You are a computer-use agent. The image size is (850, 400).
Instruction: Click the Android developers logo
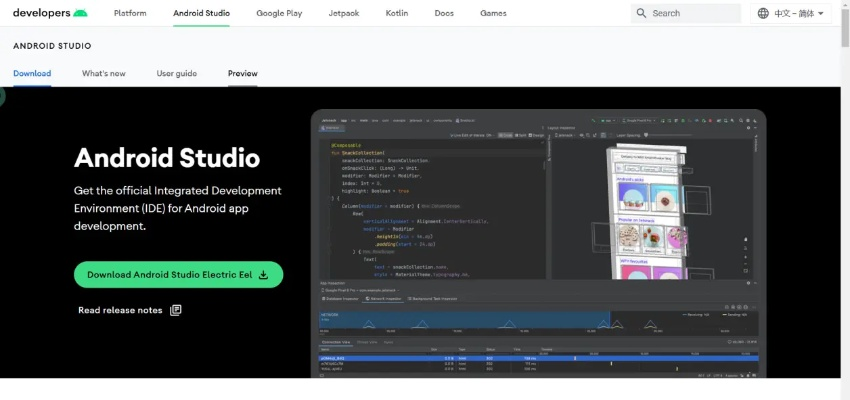coord(50,13)
